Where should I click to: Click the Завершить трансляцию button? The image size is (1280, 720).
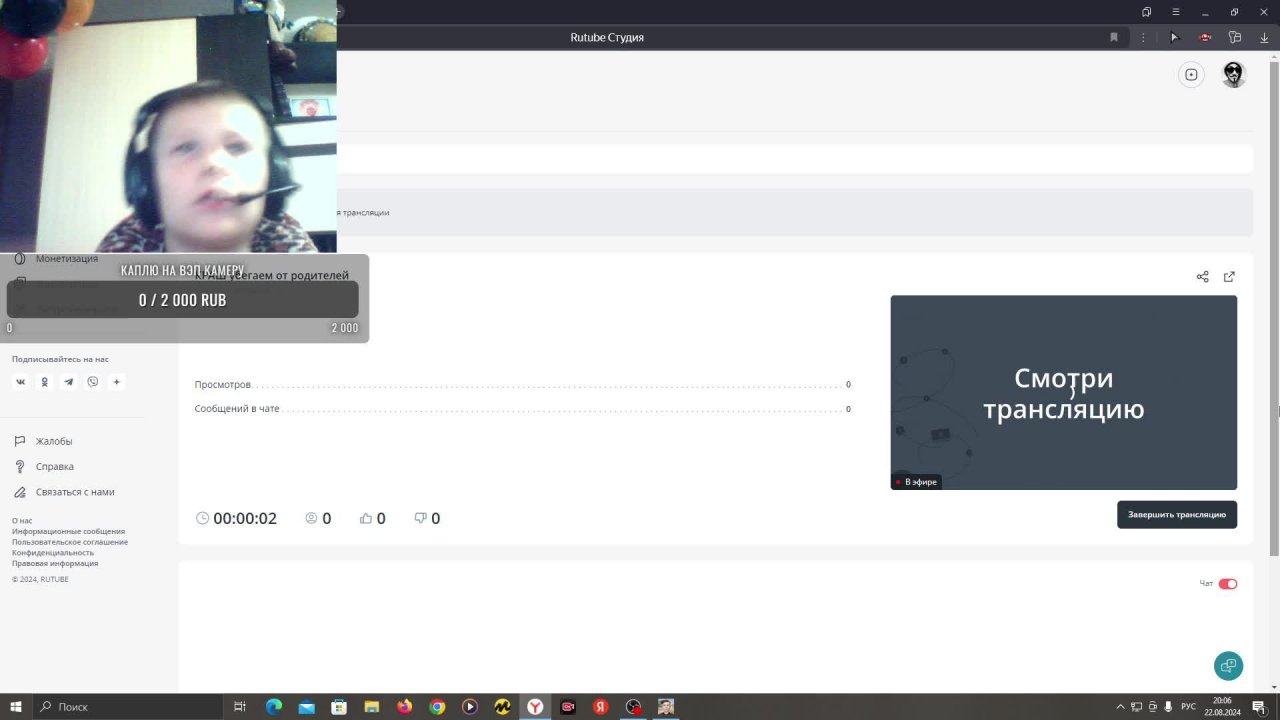1177,514
